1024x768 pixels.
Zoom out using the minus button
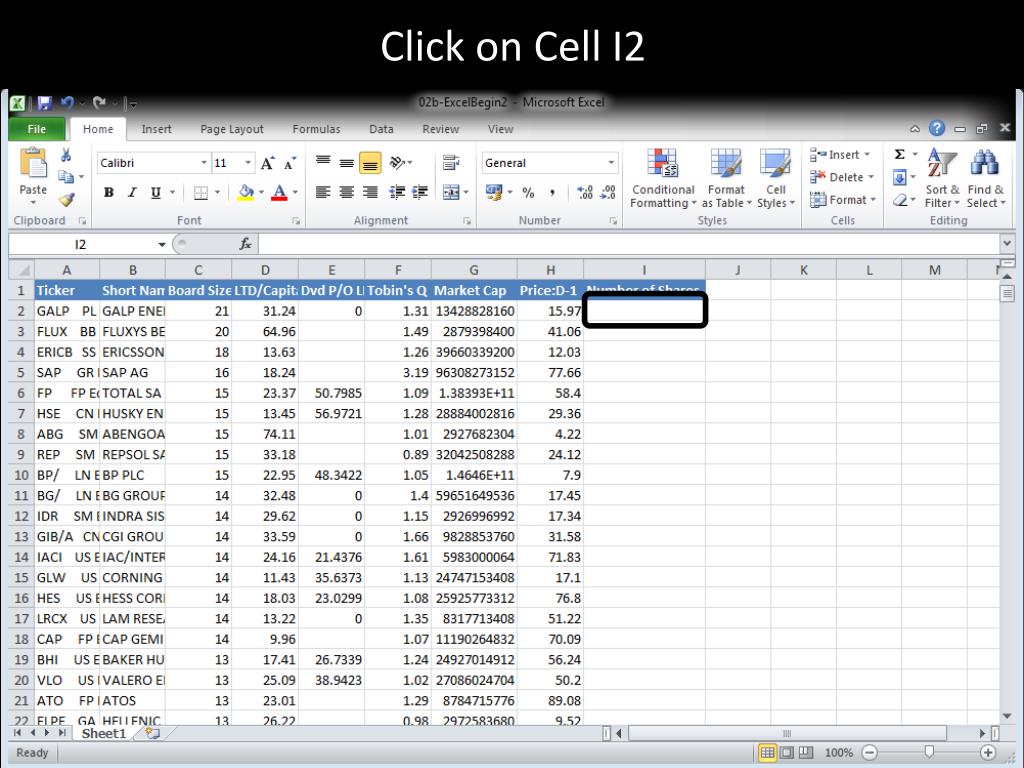(x=869, y=753)
